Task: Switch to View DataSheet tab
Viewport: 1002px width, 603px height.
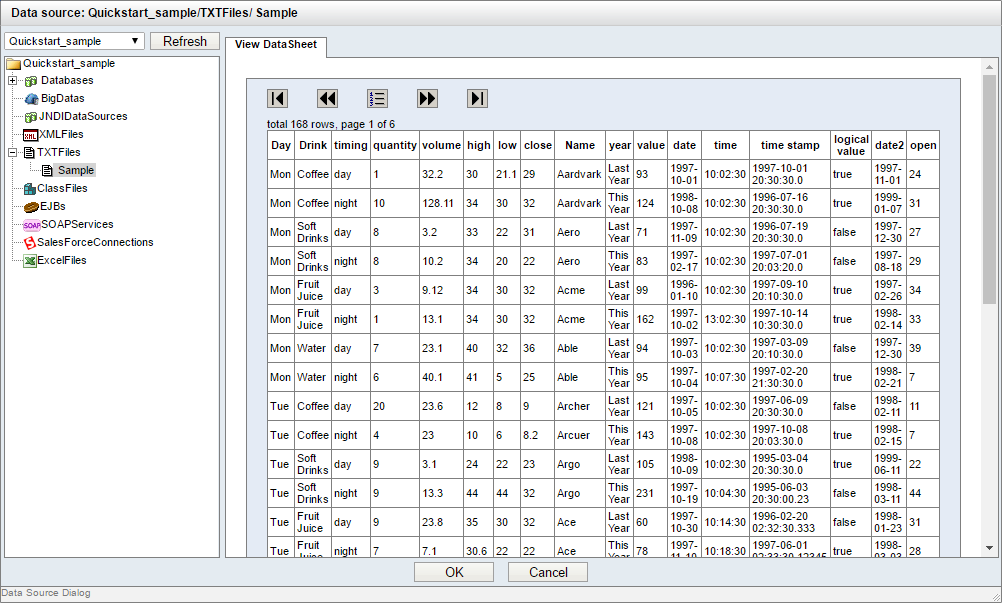Action: coord(276,45)
